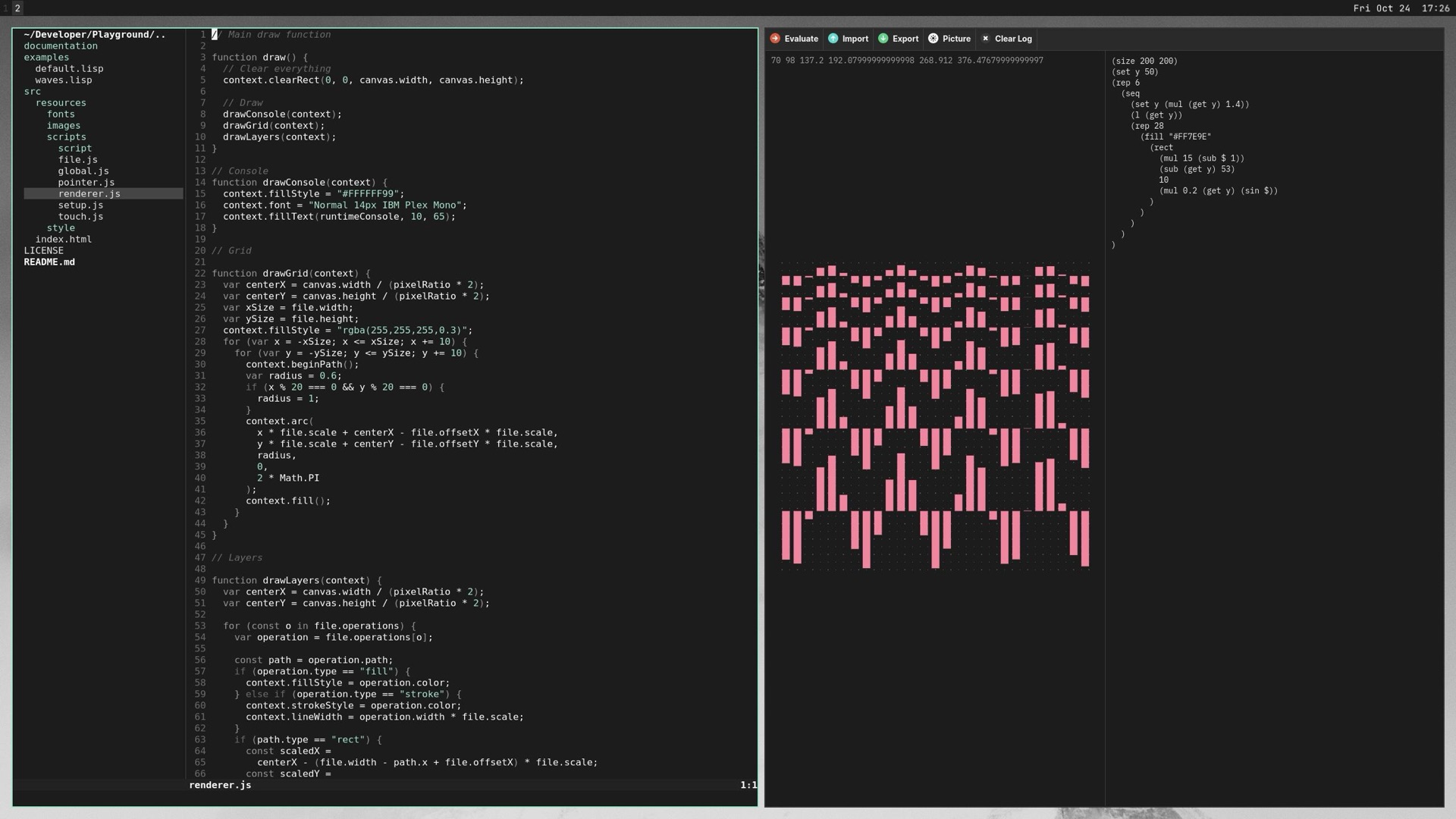Image resolution: width=1456 pixels, height=819 pixels.
Task: Click renderer.js label in the editor status bar
Action: click(x=220, y=785)
